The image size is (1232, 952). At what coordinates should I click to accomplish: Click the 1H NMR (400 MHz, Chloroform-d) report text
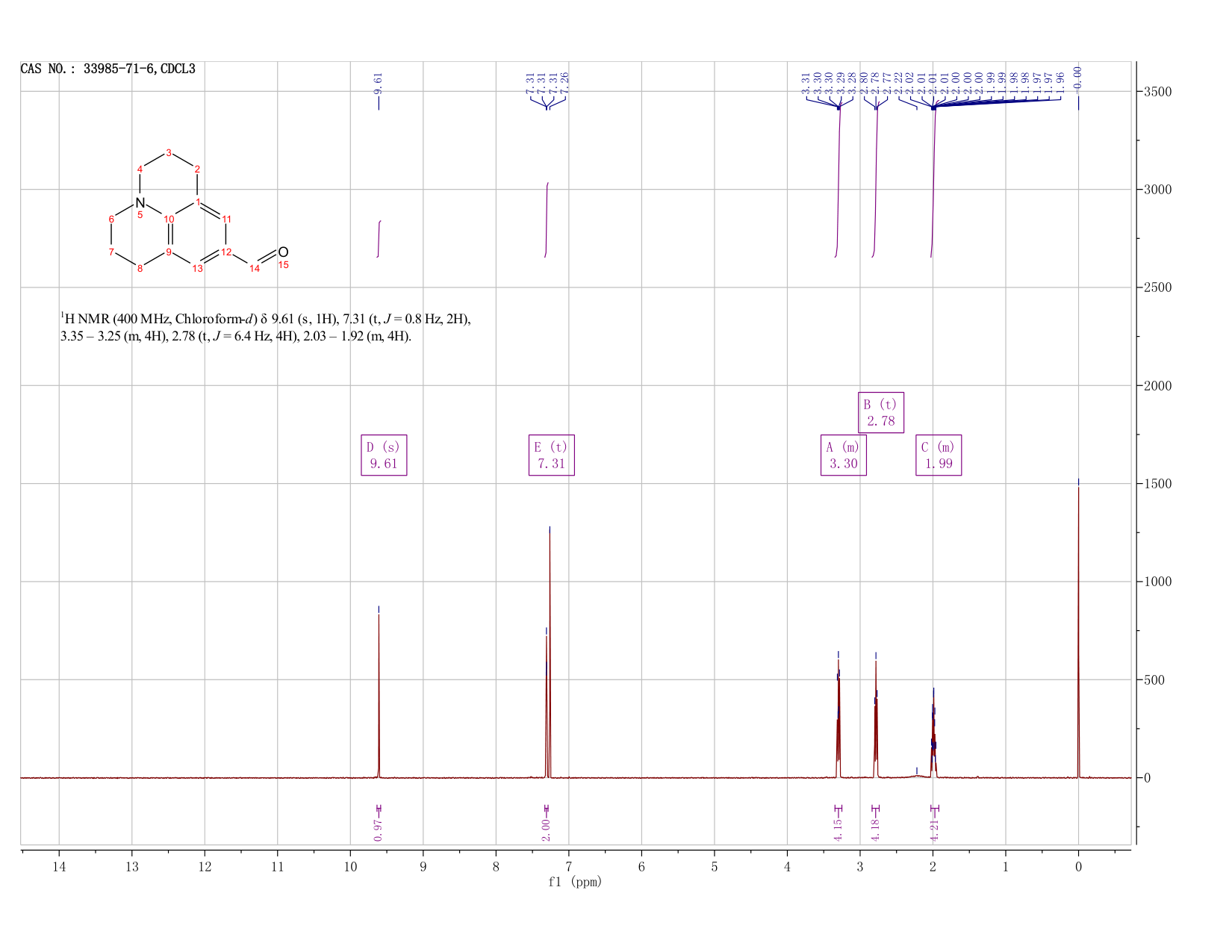coord(266,328)
